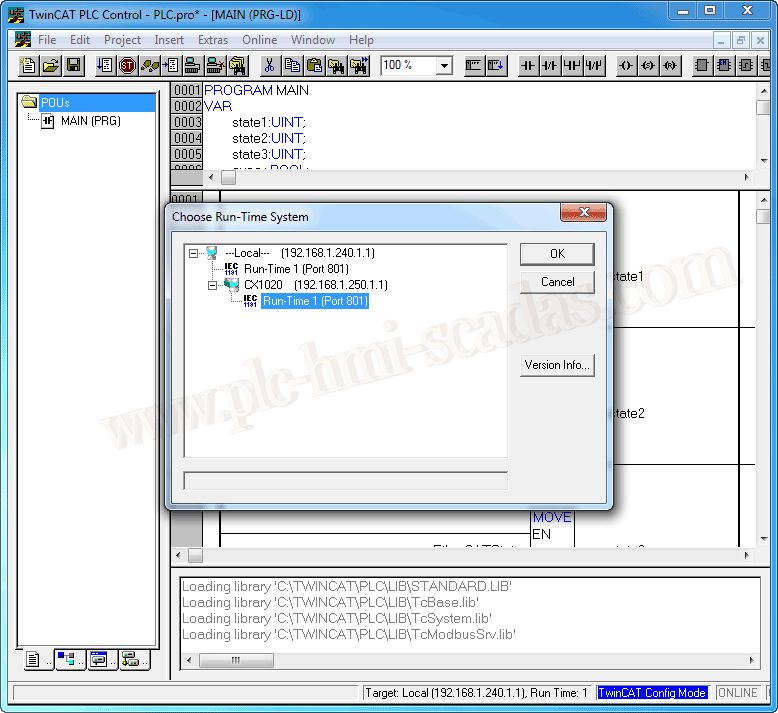This screenshot has height=713, width=778.
Task: Save the project with the floppy disk icon
Action: [x=73, y=66]
